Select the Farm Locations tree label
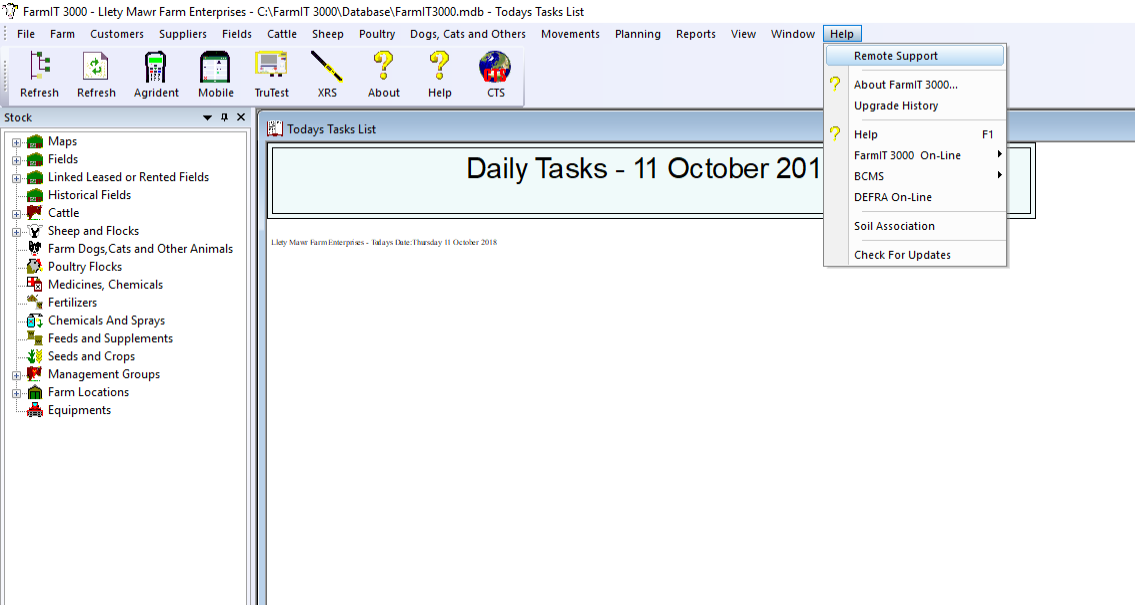Viewport: 1135px width, 605px height. 88,392
